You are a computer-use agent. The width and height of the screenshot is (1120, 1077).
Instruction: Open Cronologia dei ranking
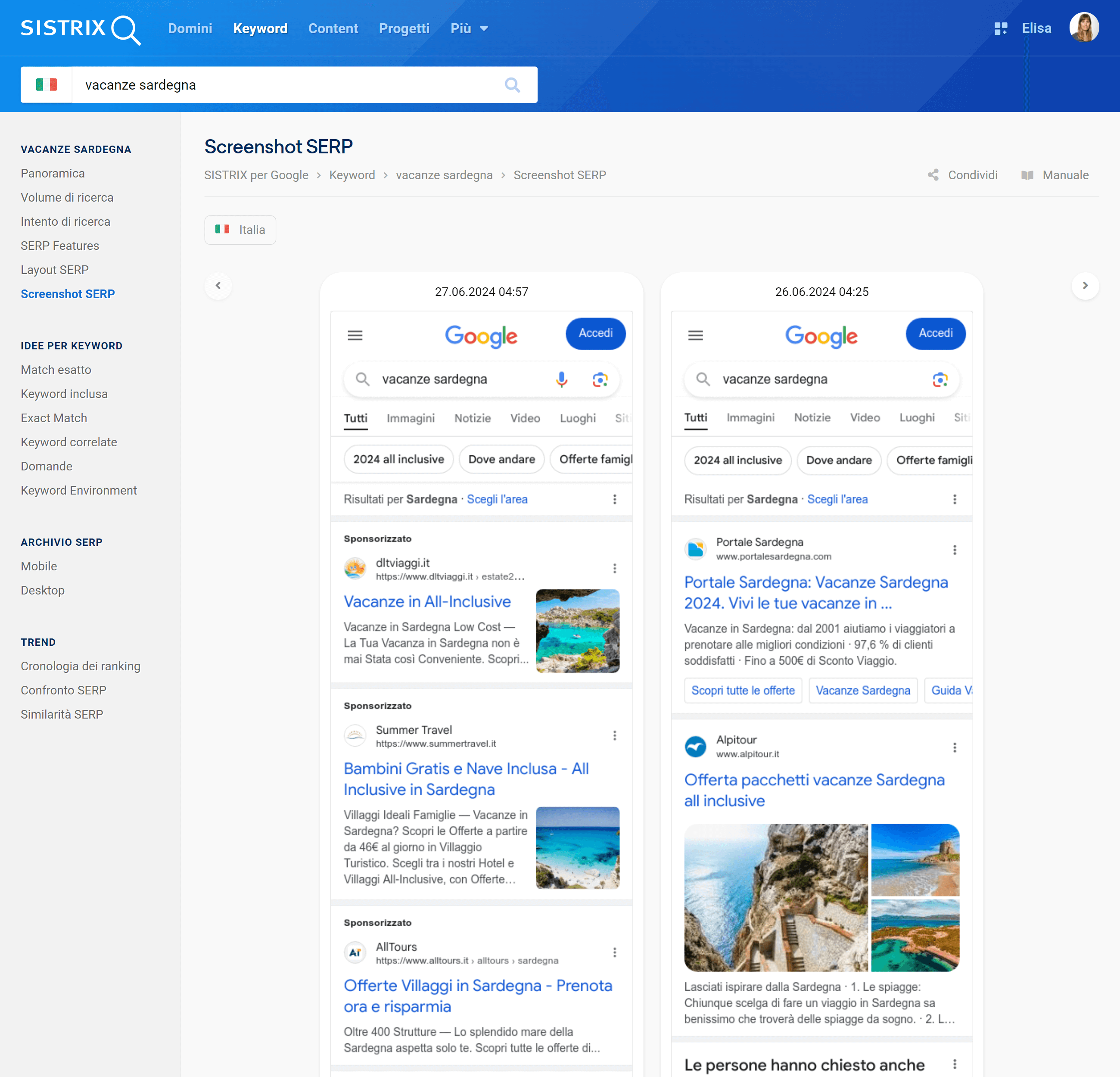tap(81, 666)
